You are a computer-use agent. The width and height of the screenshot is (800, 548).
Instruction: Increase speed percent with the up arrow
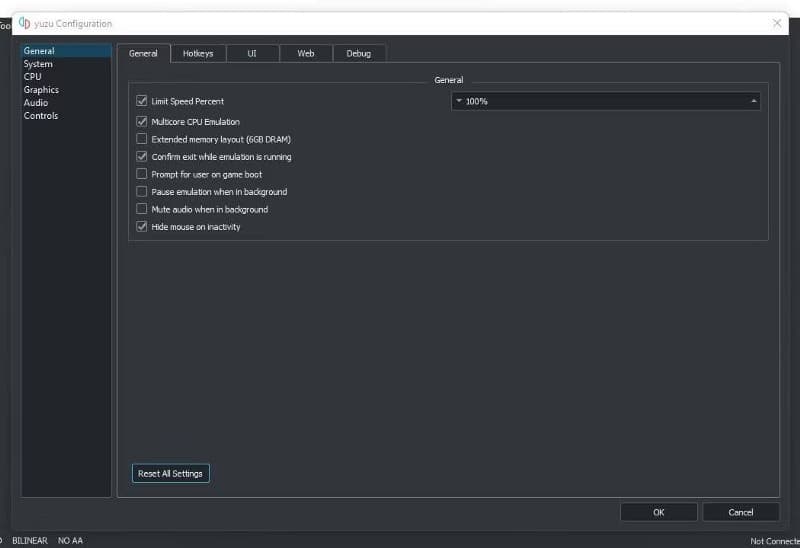(754, 101)
